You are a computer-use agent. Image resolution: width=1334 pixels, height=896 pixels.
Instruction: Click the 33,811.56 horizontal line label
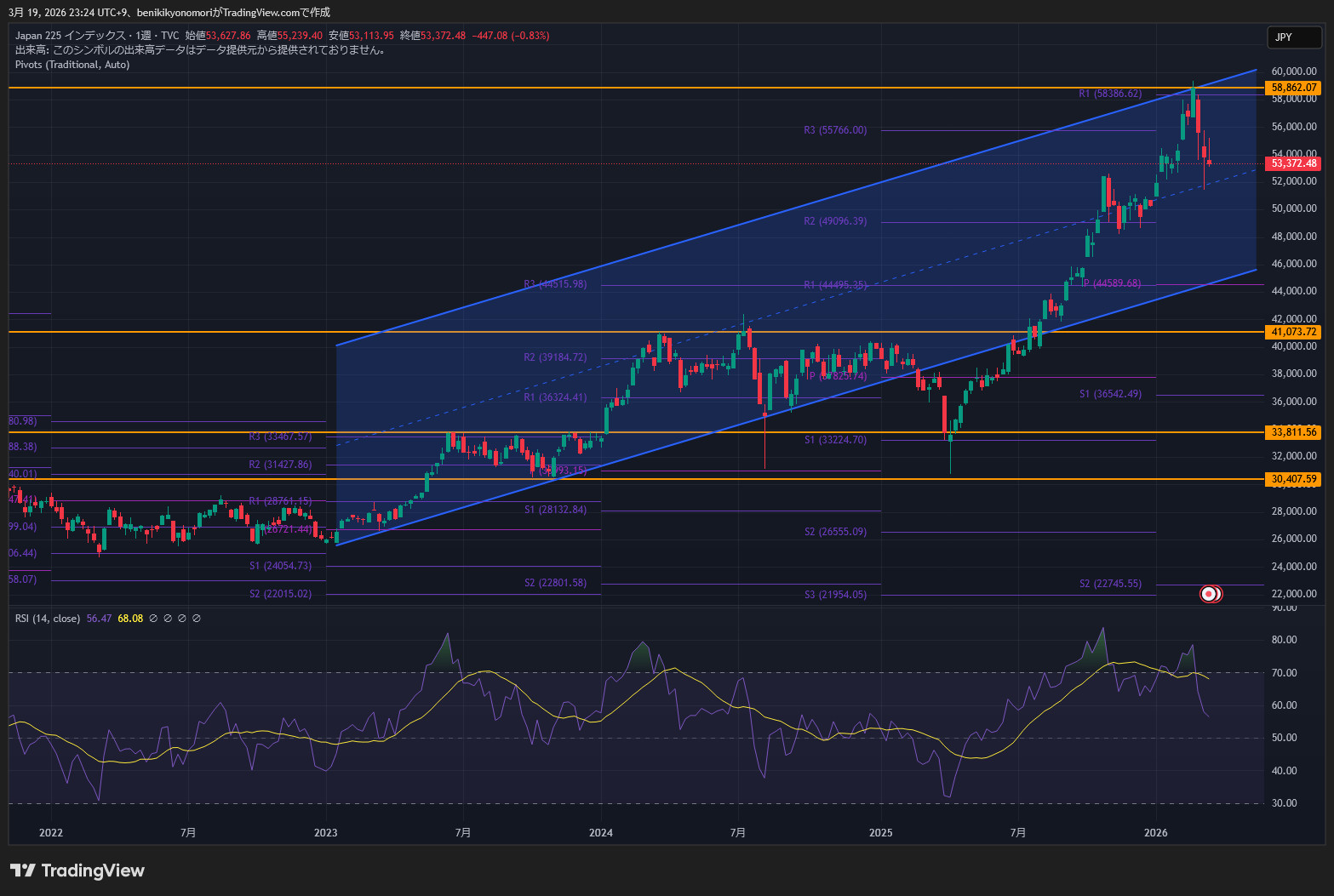pos(1293,432)
